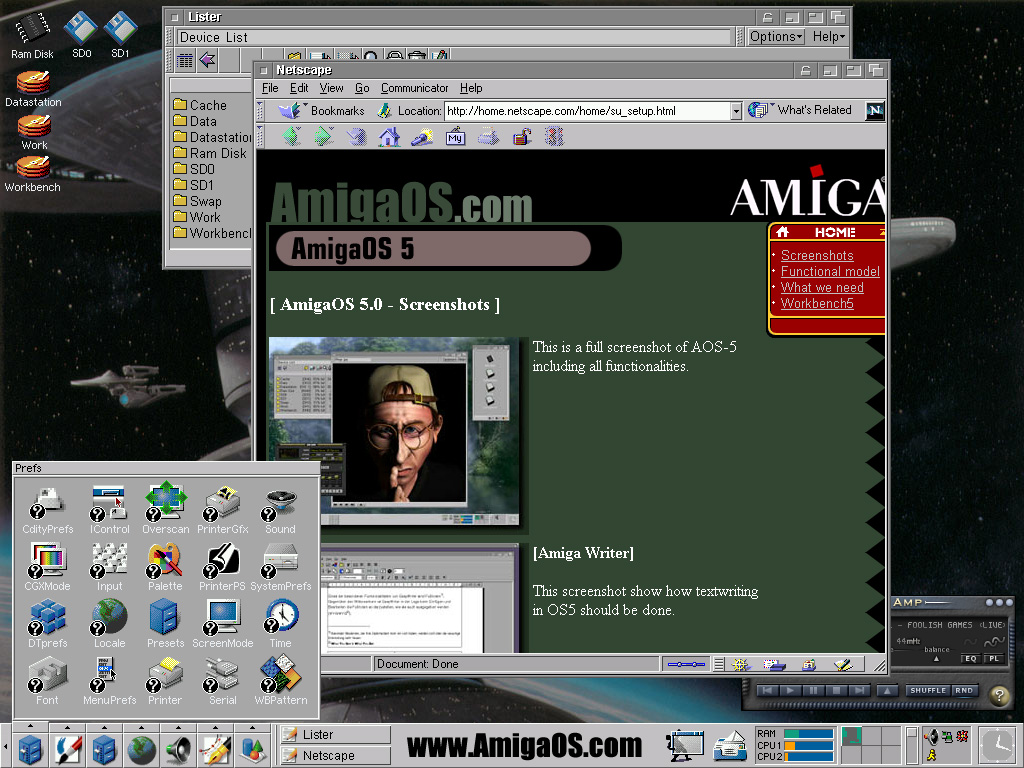Enable SHUFFLE mode in the AMP player
The height and width of the screenshot is (768, 1024).
coord(927,690)
